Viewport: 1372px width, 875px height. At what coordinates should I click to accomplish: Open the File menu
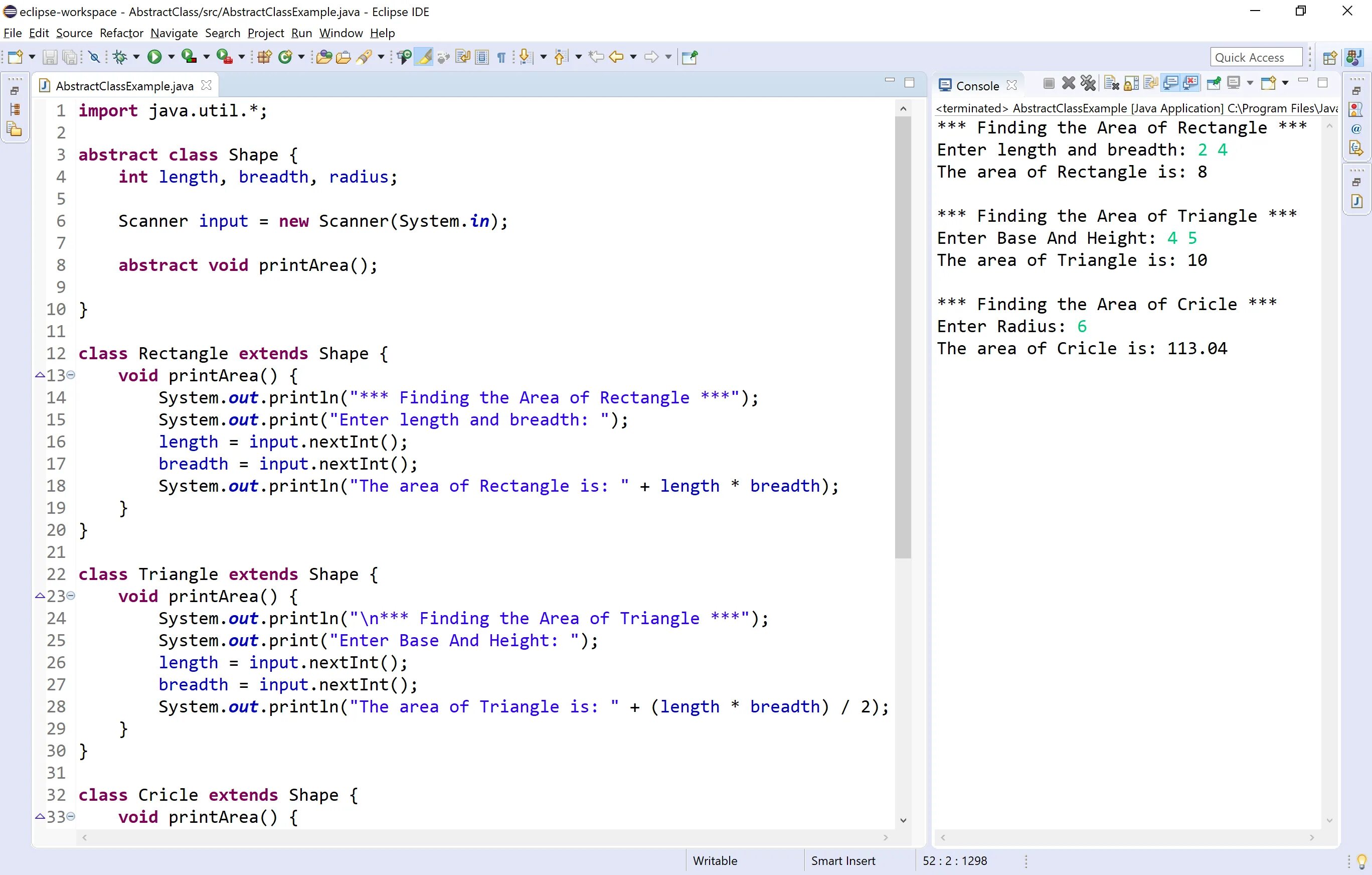point(13,33)
